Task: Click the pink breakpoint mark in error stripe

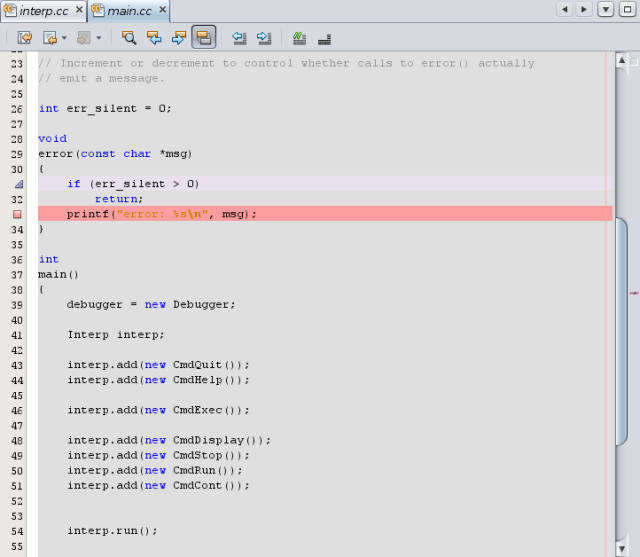Action: click(x=634, y=293)
